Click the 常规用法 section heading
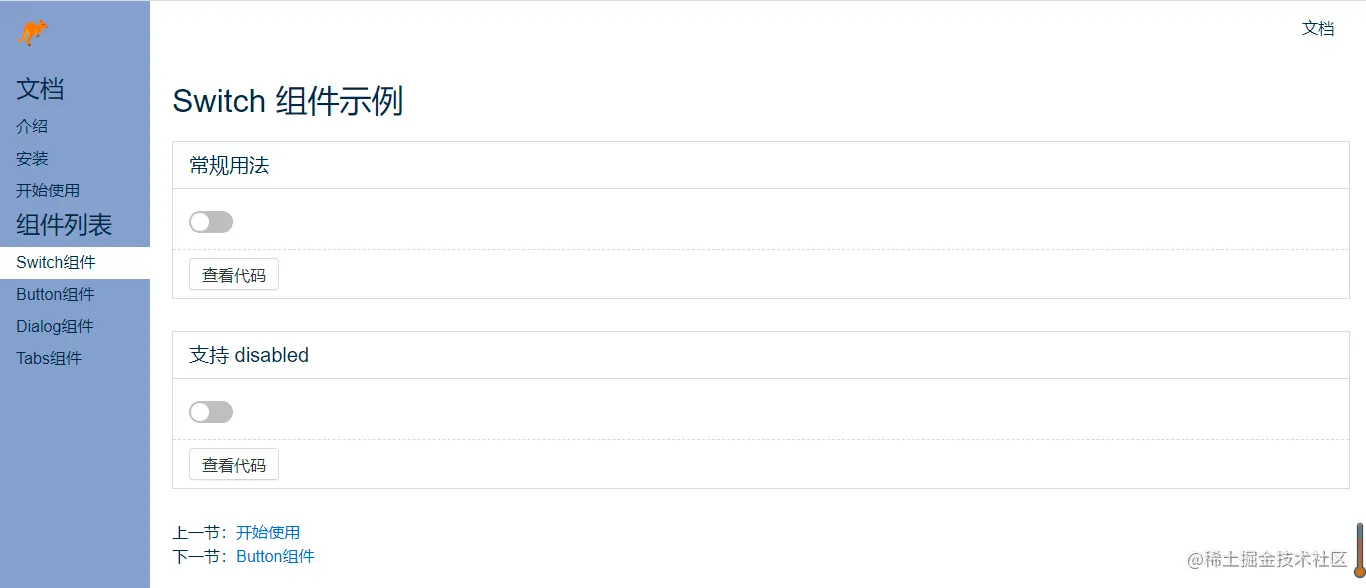 point(229,166)
